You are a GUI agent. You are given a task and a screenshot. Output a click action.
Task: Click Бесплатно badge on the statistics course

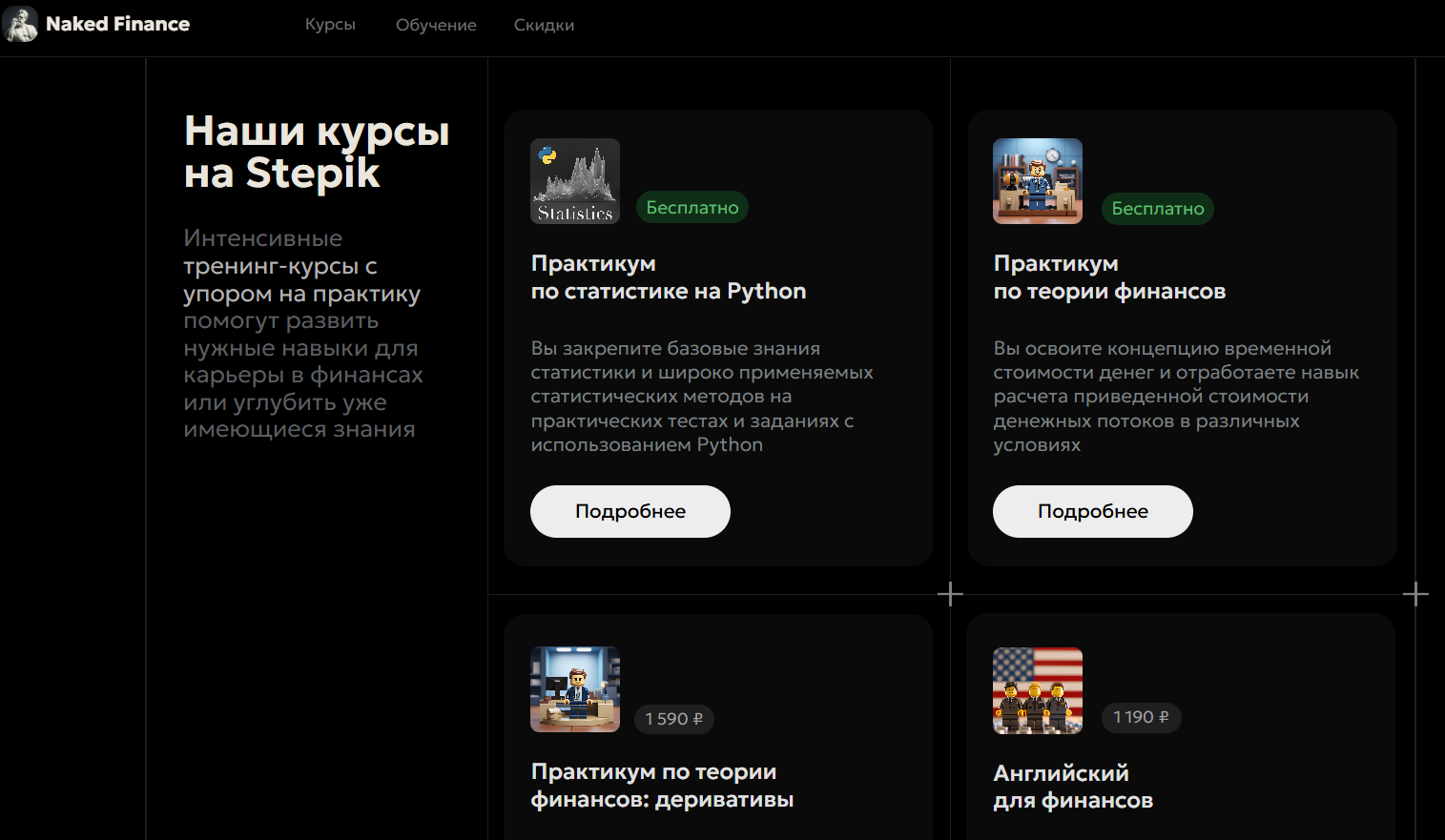pyautogui.click(x=692, y=207)
